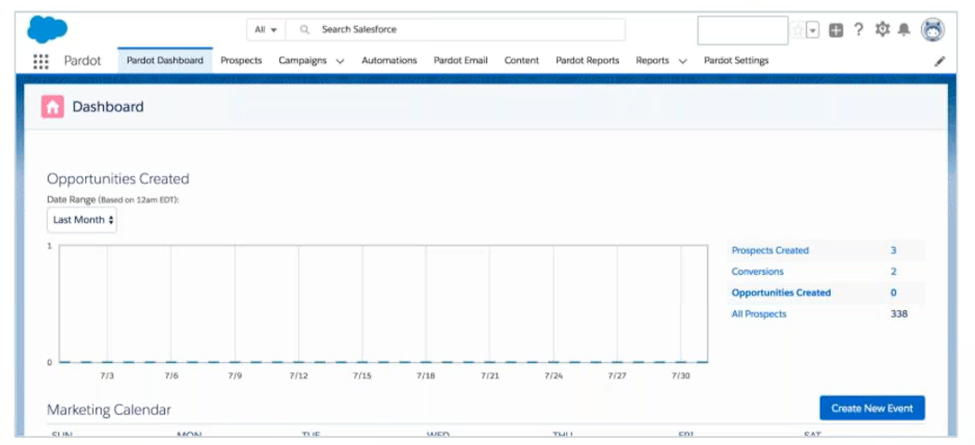Open the Last Month date range dropdown
The image size is (975, 445).
82,219
